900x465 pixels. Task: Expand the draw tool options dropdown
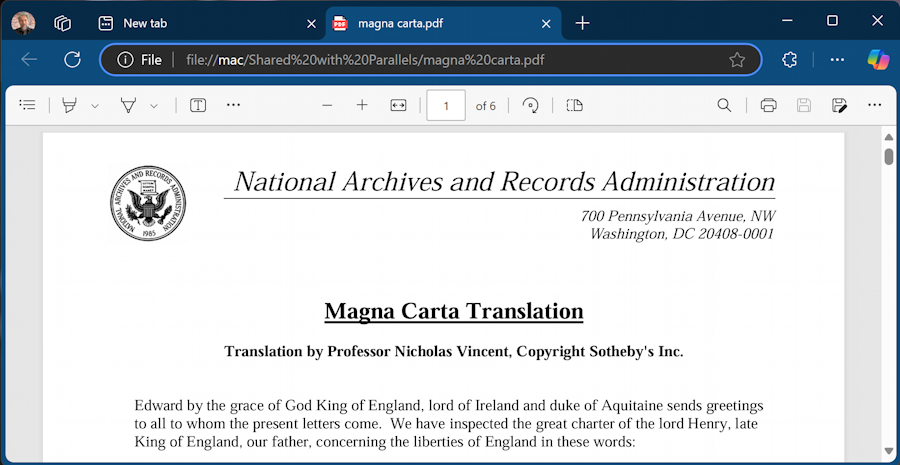point(154,106)
